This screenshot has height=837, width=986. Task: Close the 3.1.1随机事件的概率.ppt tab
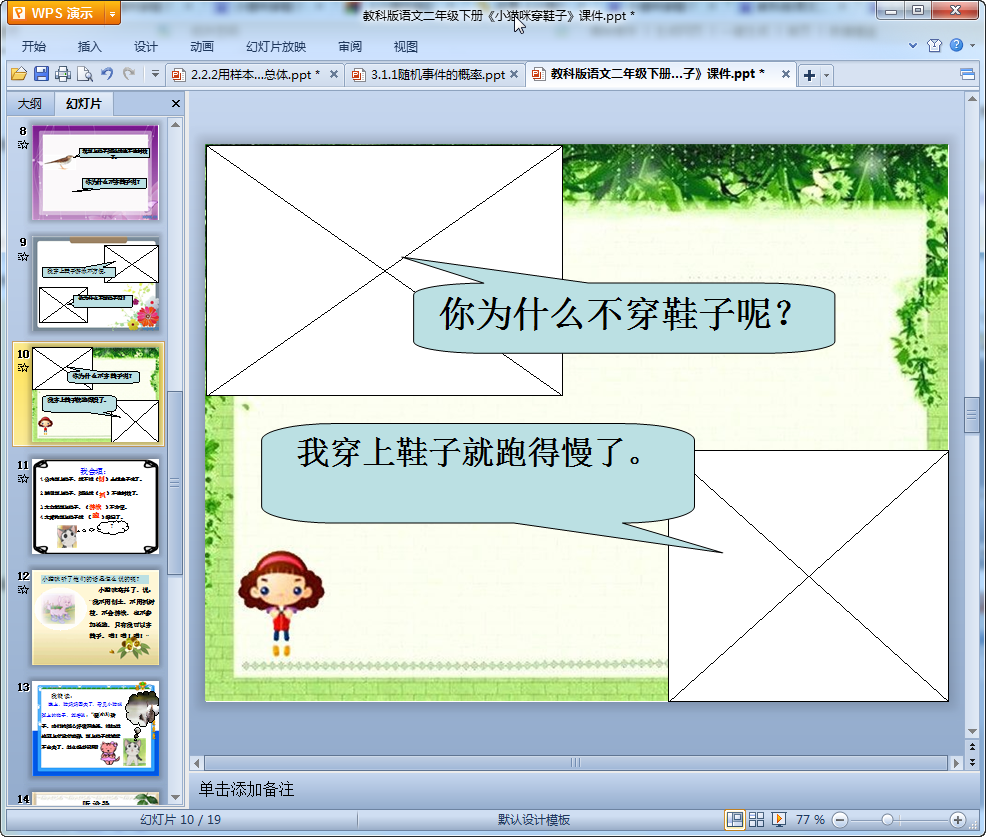[514, 74]
